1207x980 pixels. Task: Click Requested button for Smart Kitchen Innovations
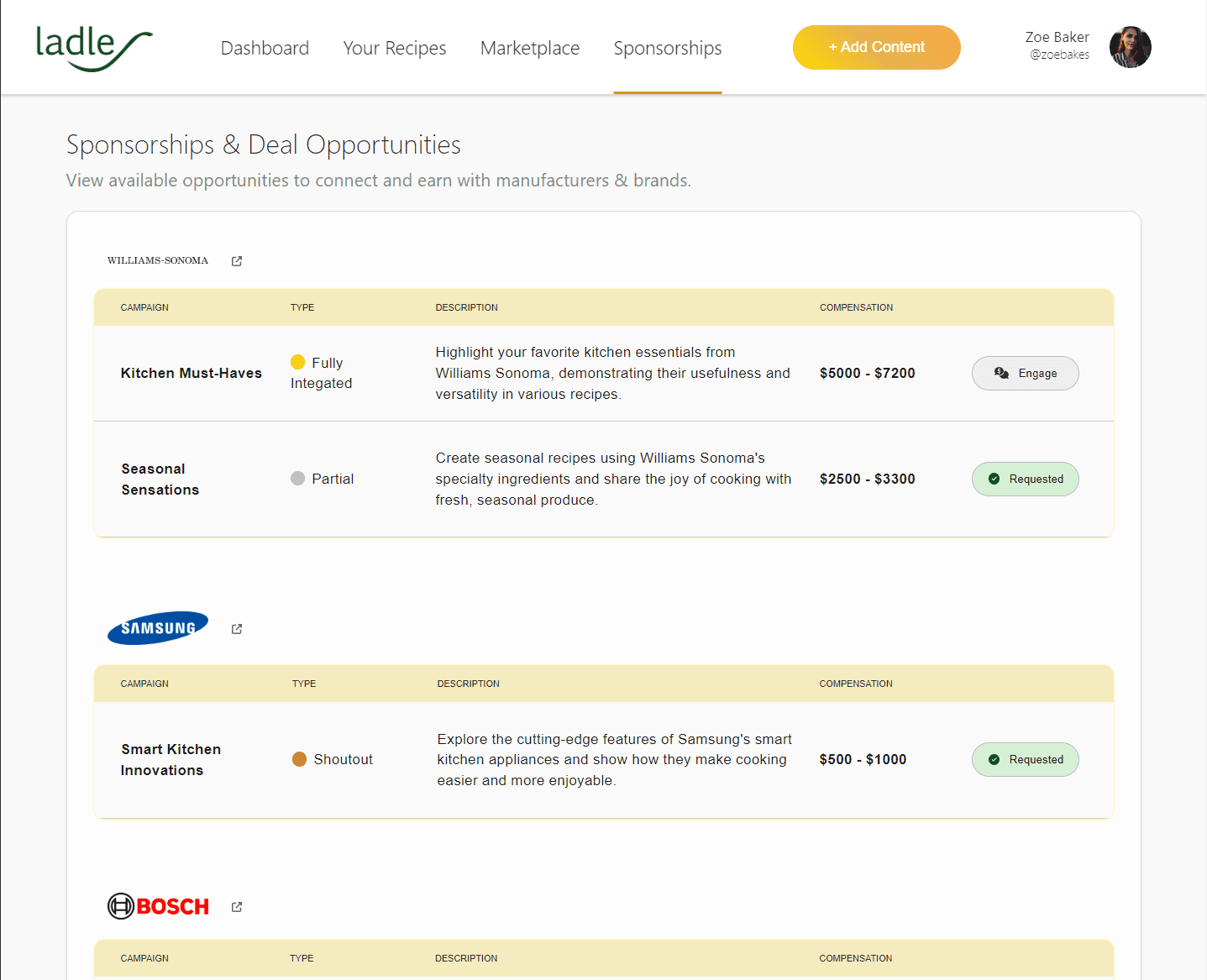click(1026, 759)
